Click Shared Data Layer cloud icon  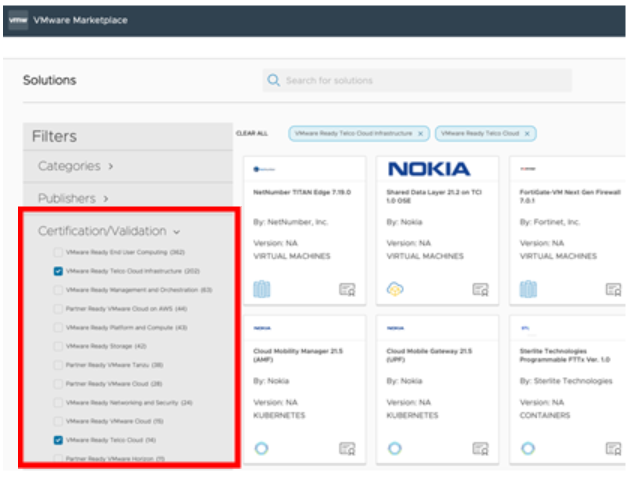[395, 289]
